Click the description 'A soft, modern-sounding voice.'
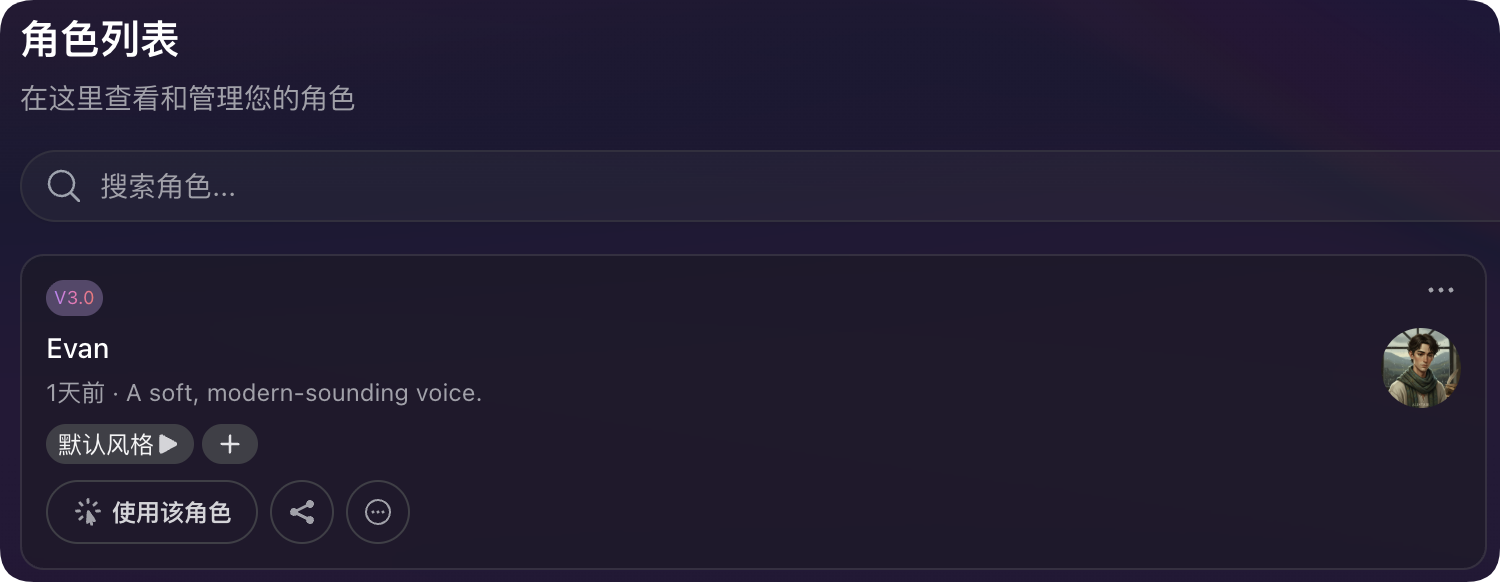 [x=304, y=393]
